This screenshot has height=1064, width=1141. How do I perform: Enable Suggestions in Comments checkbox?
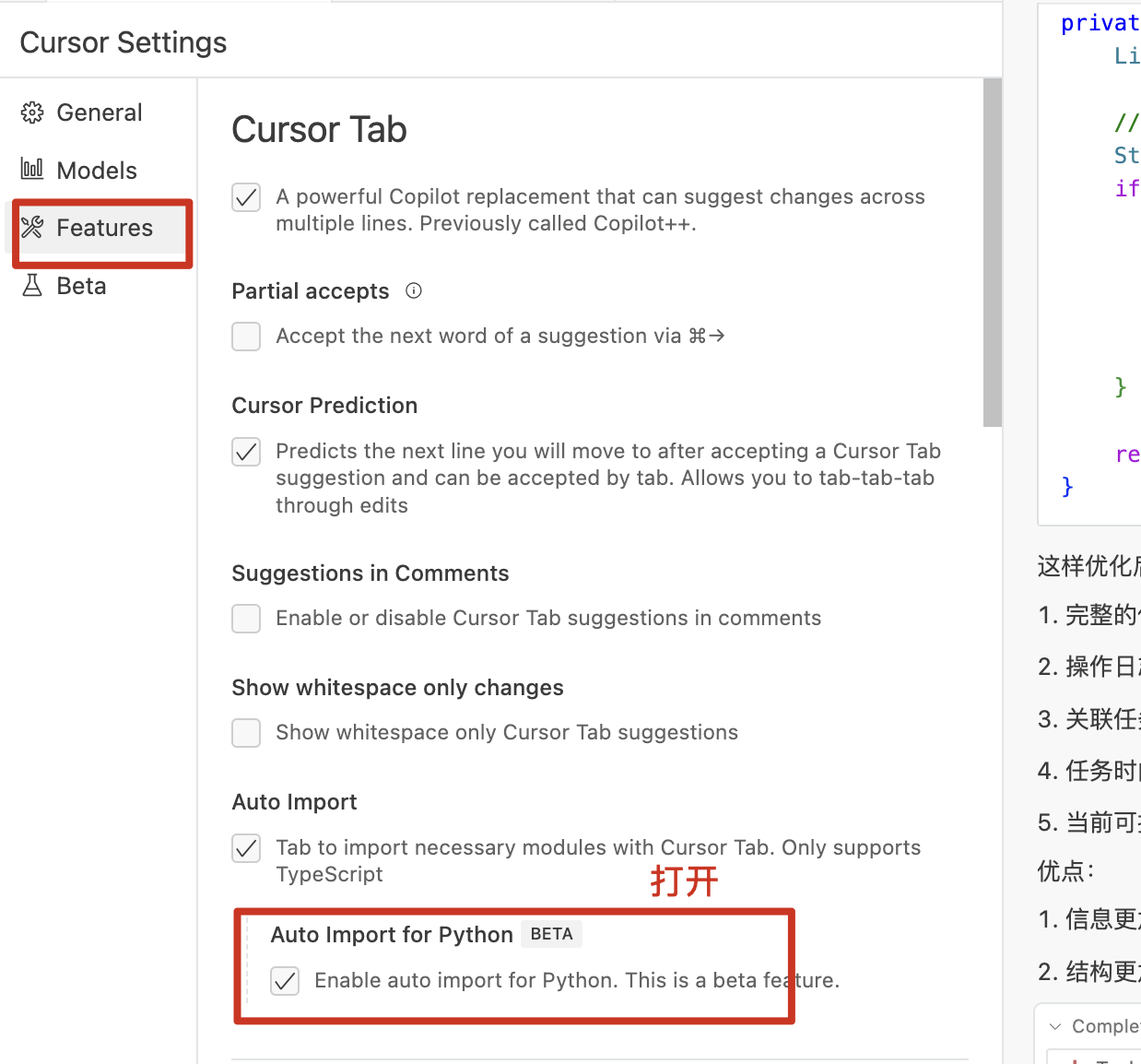[x=246, y=619]
